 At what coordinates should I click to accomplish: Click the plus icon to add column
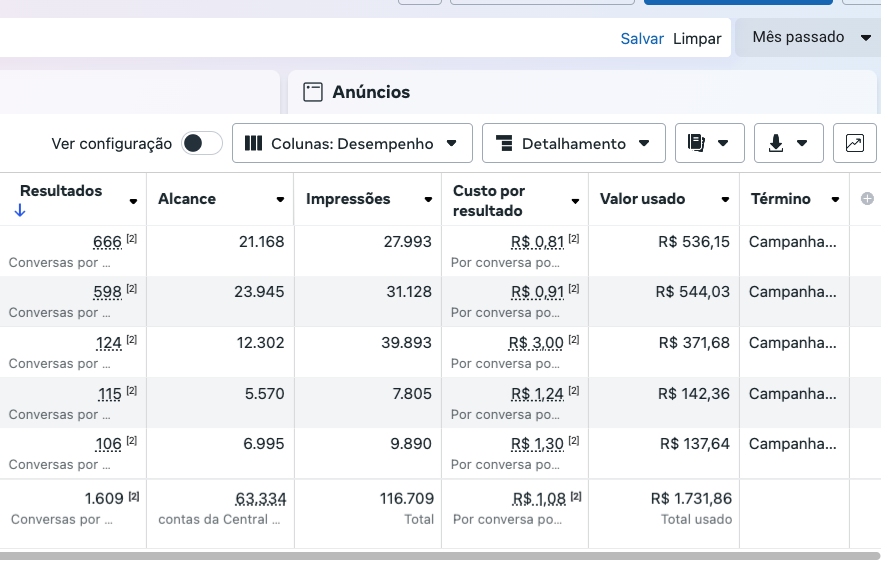867,199
